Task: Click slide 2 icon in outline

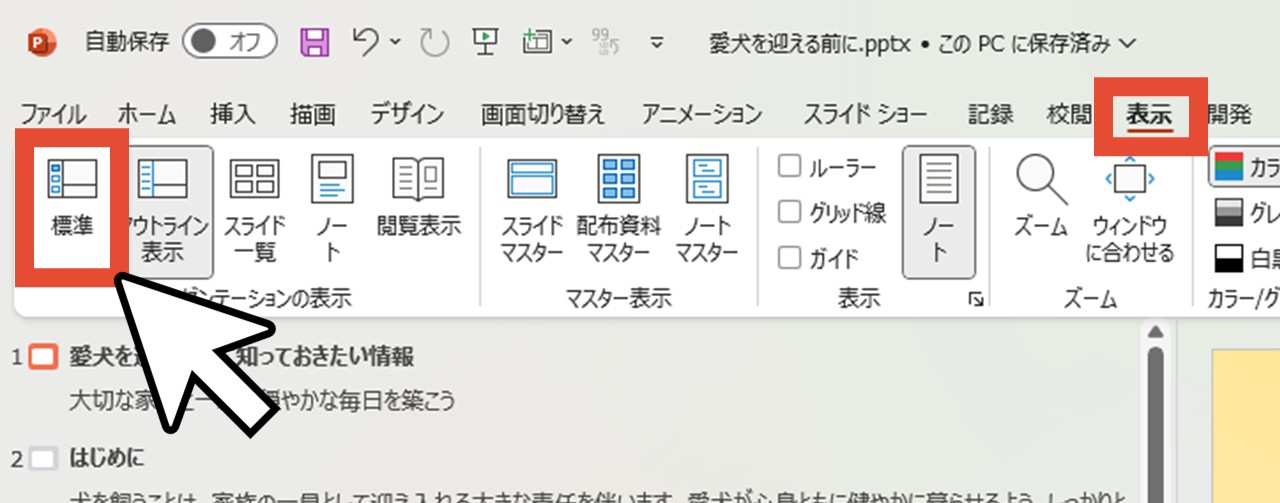Action: (43, 460)
